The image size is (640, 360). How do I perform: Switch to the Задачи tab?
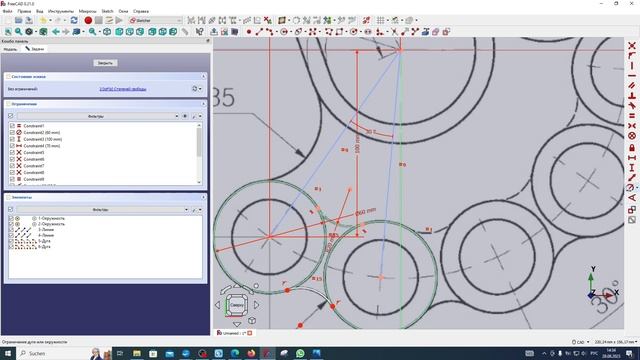coord(35,49)
